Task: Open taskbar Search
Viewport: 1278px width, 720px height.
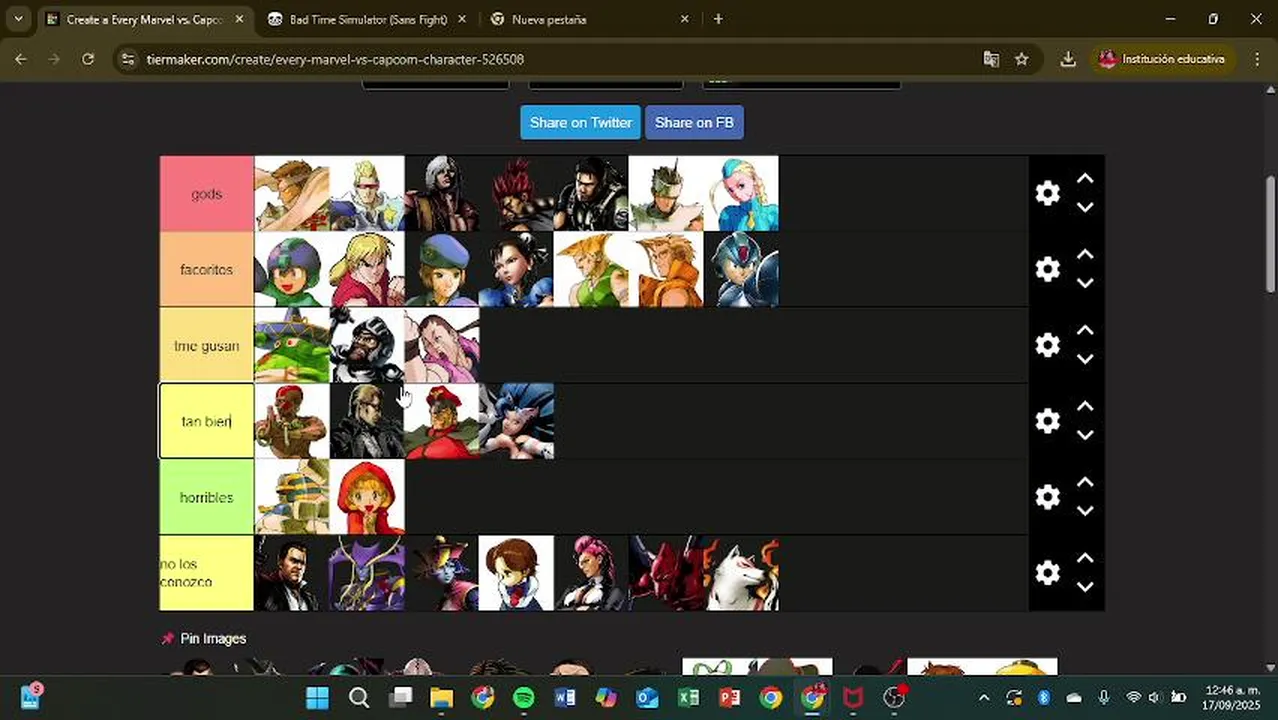Action: coord(359,697)
